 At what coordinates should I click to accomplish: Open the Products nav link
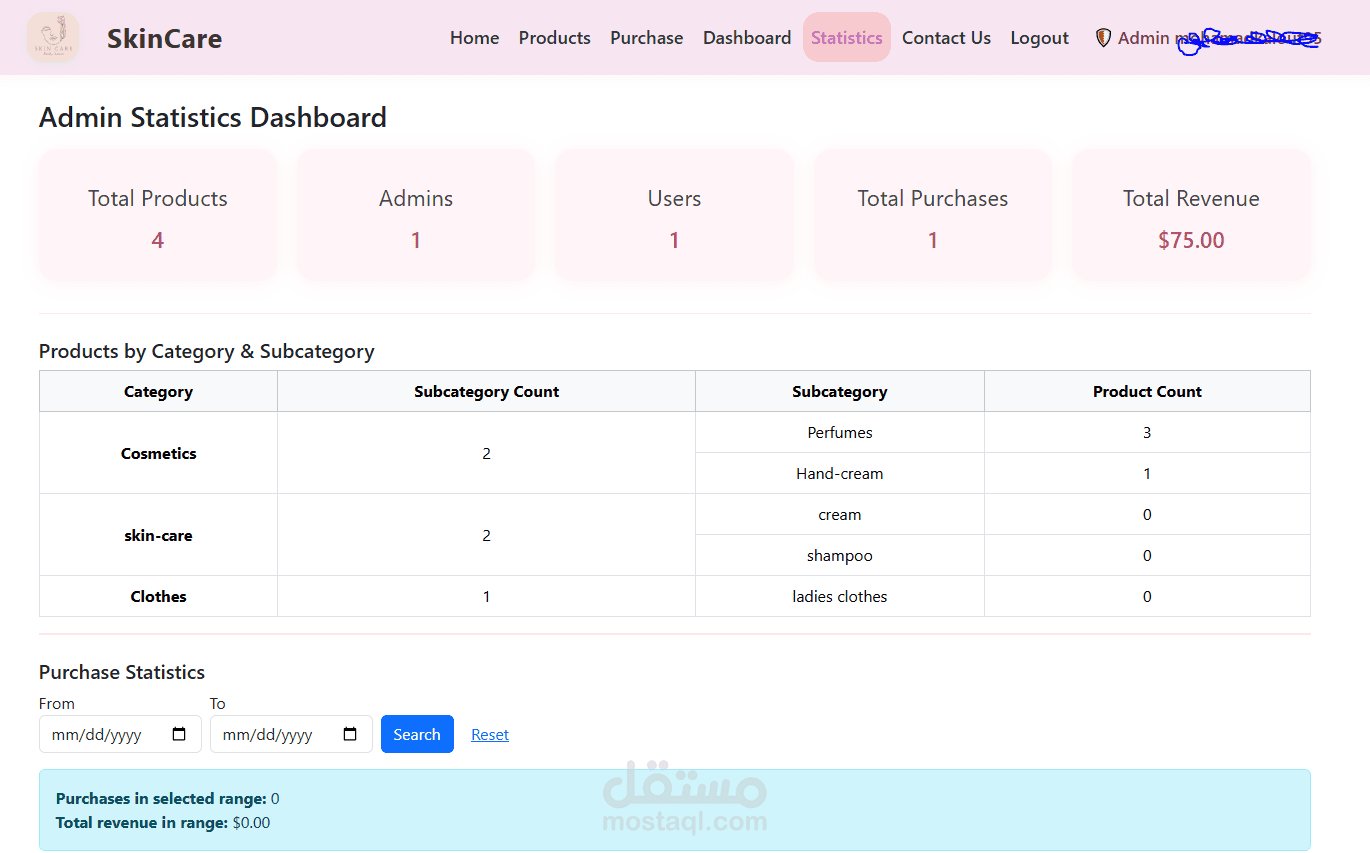pos(554,38)
